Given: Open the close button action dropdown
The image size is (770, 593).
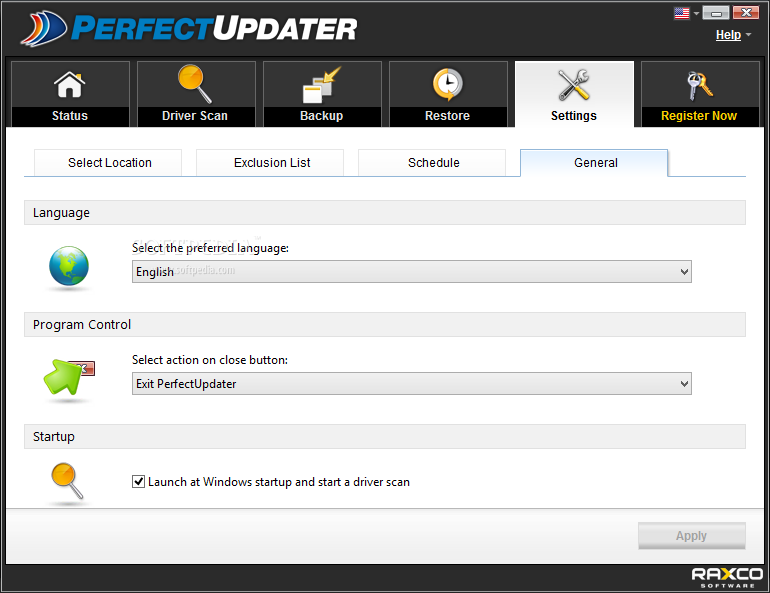Looking at the screenshot, I should (x=412, y=383).
